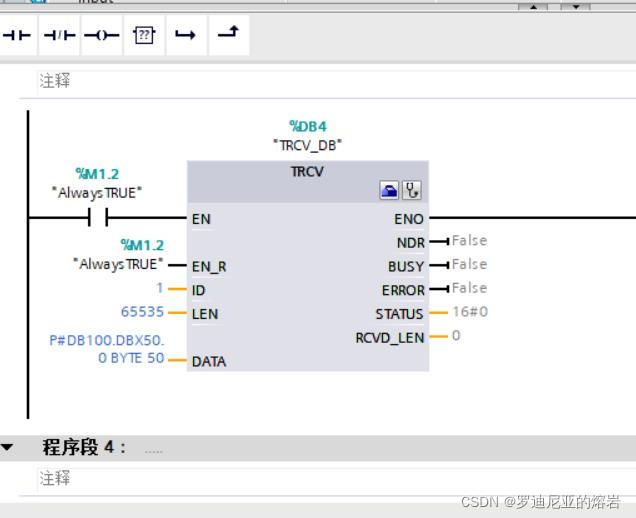Select the "TRCV_DB" instance name
The width and height of the screenshot is (636, 518).
tap(307, 145)
